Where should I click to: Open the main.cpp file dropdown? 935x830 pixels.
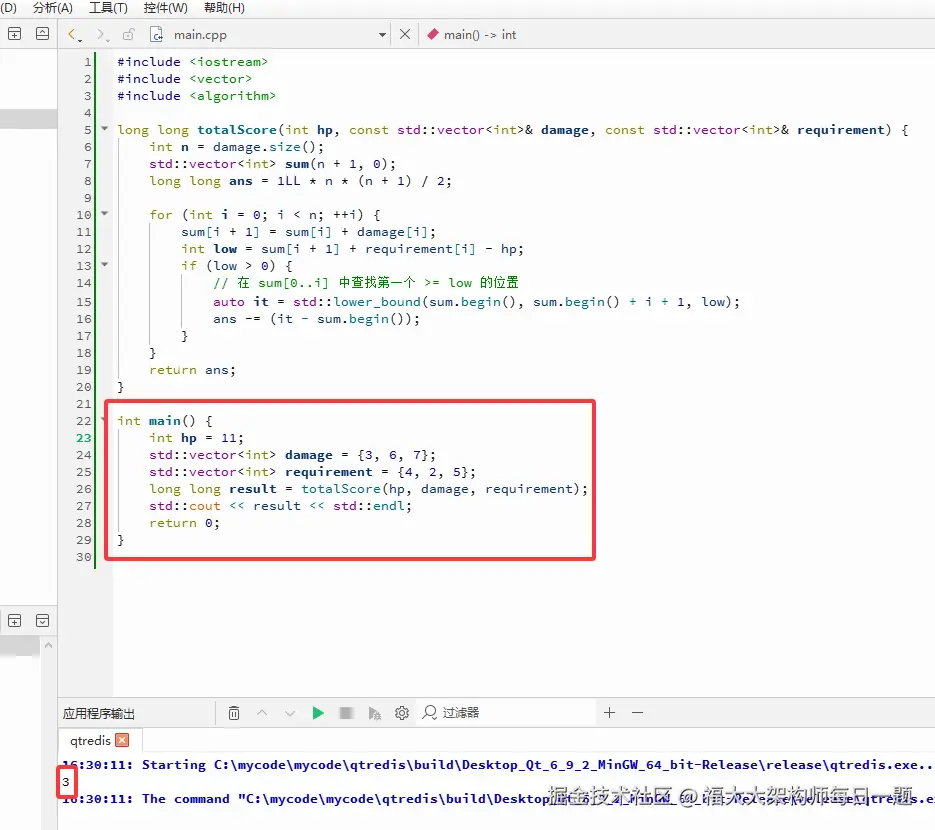point(382,35)
